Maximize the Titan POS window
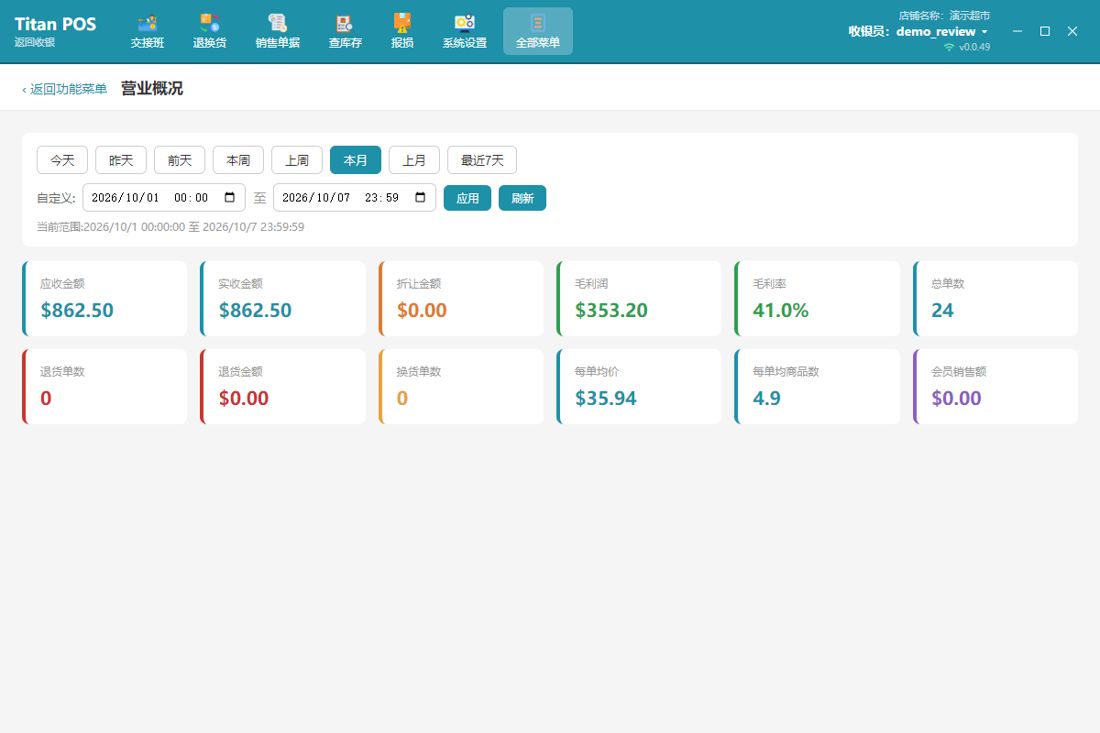1100x733 pixels. click(x=1045, y=32)
